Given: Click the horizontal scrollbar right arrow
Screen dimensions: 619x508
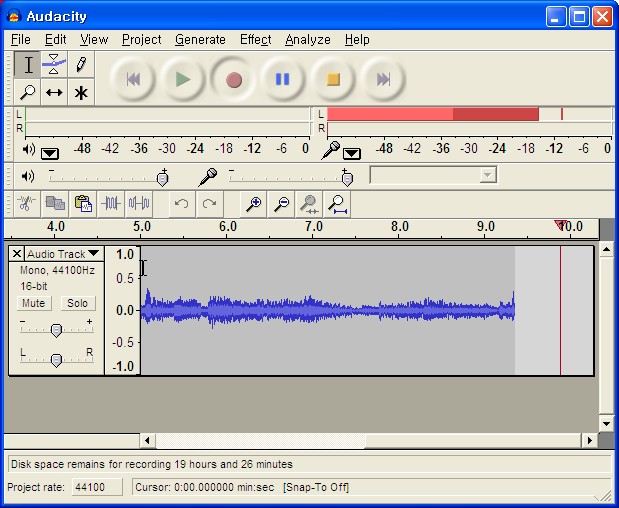Looking at the screenshot, I should tap(589, 440).
